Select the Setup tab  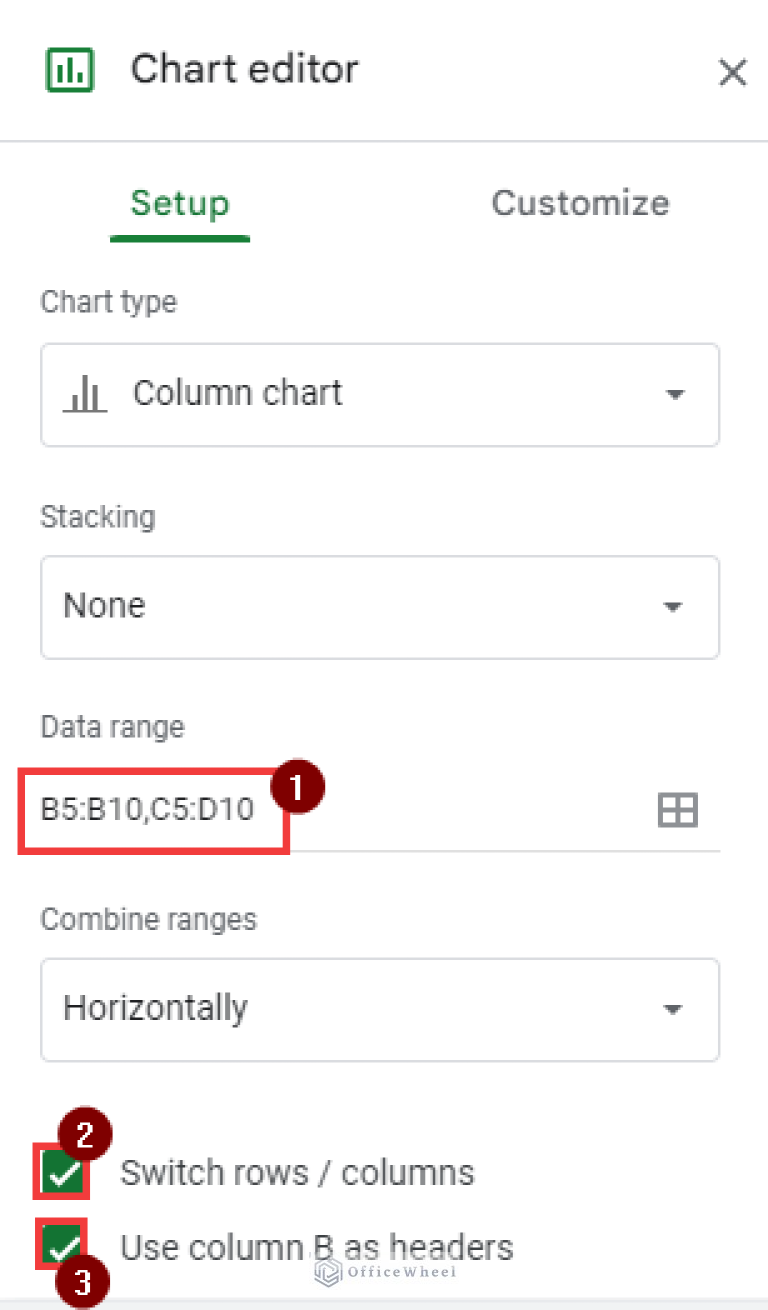[x=180, y=203]
